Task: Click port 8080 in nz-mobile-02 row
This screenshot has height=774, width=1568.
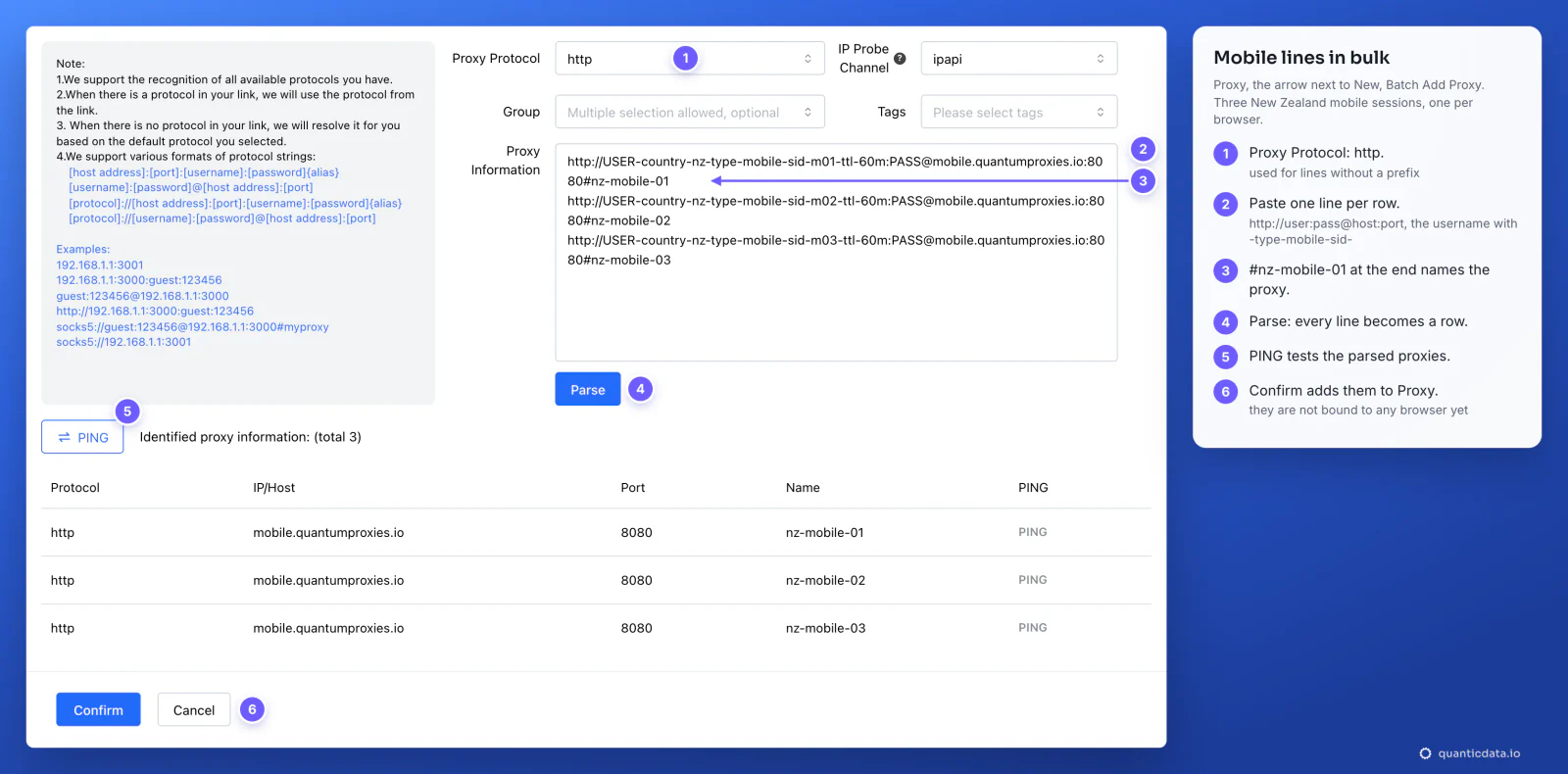Action: coord(636,581)
